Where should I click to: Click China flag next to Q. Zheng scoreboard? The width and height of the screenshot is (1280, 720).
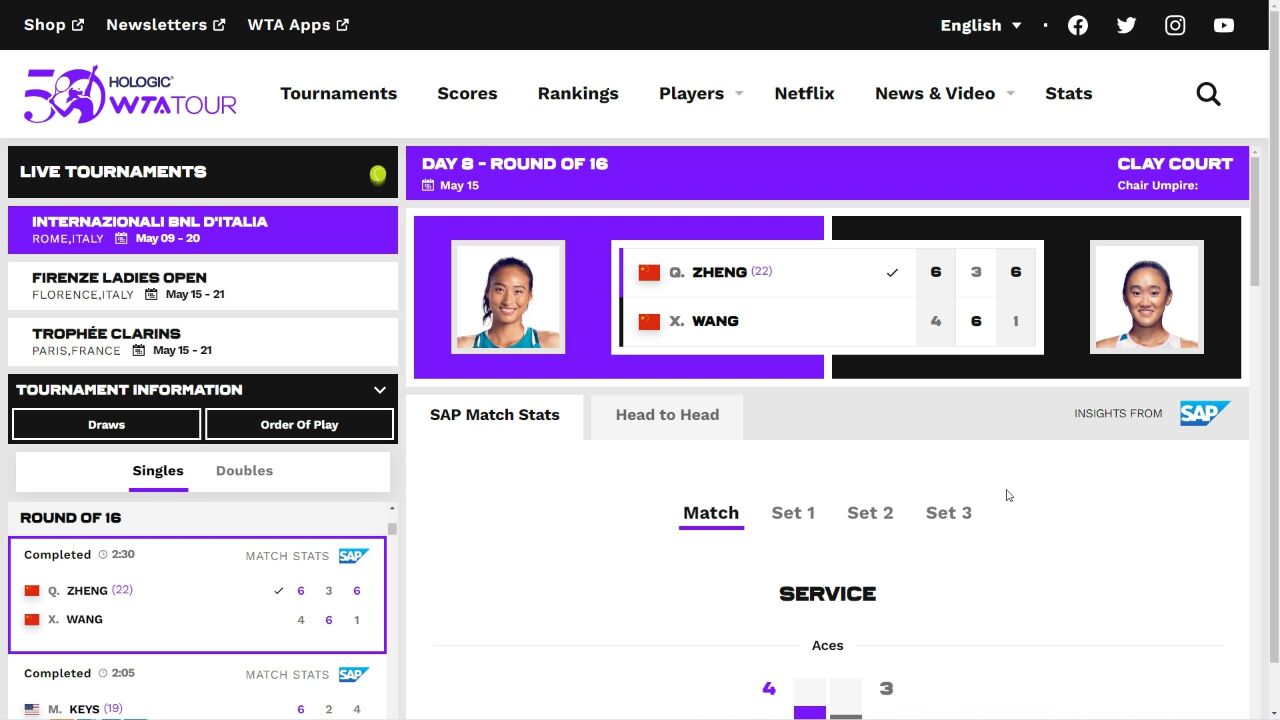pos(650,272)
